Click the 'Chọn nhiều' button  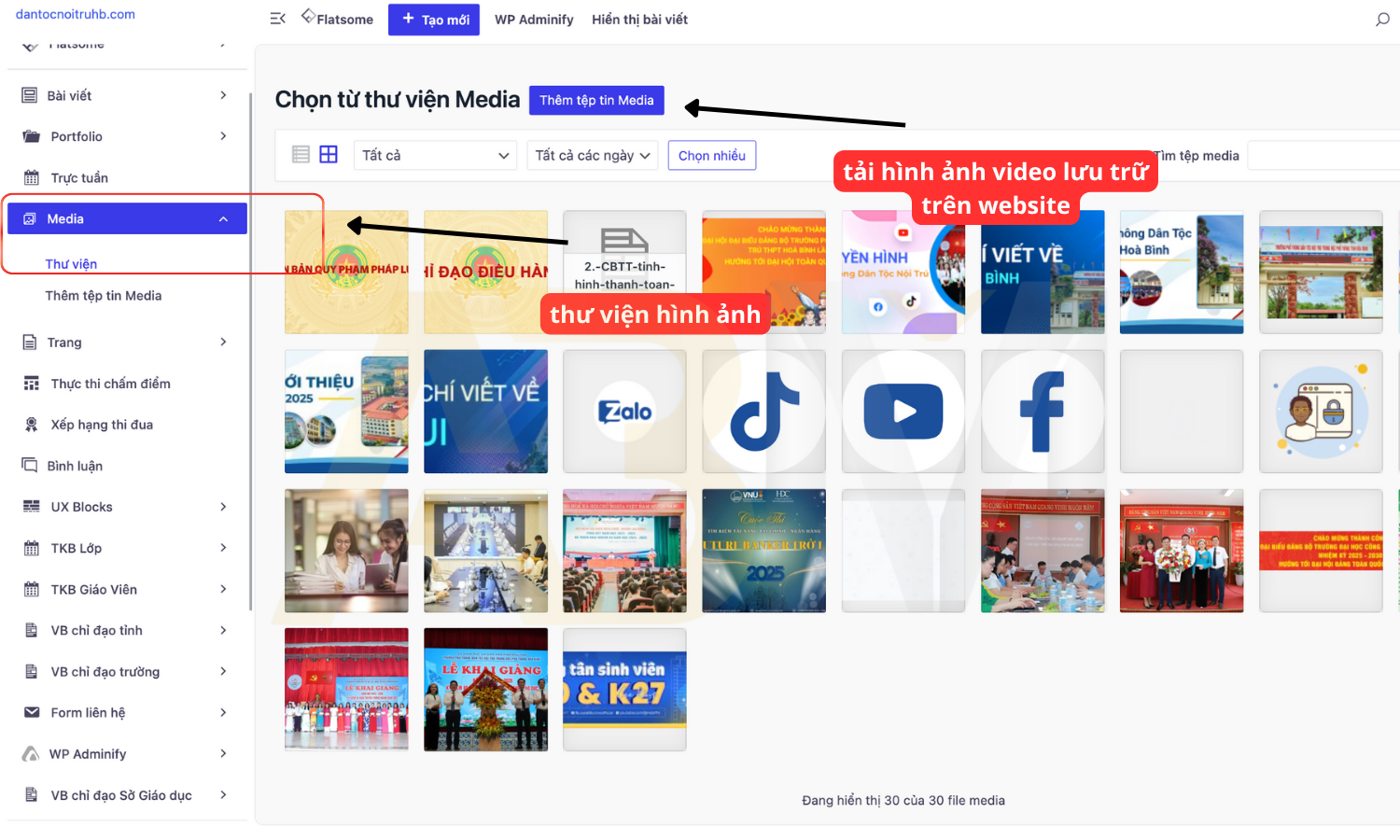coord(711,156)
